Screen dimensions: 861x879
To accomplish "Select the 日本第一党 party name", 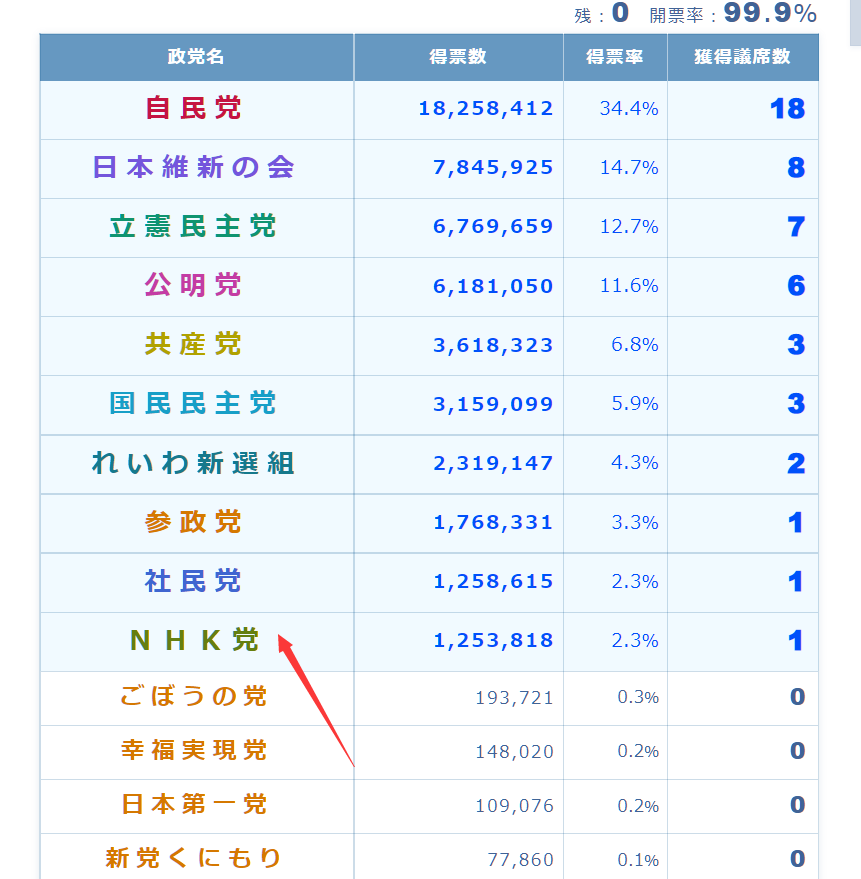I will [x=193, y=804].
